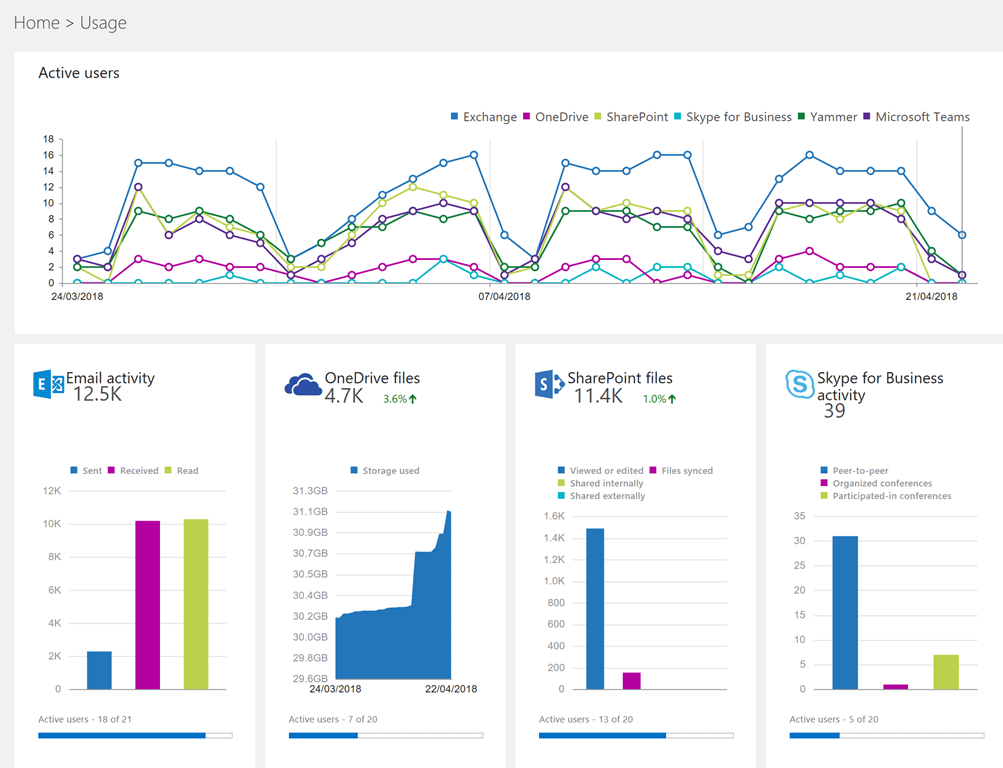Toggle Shared externally legend item
This screenshot has height=768, width=1003.
tap(601, 496)
